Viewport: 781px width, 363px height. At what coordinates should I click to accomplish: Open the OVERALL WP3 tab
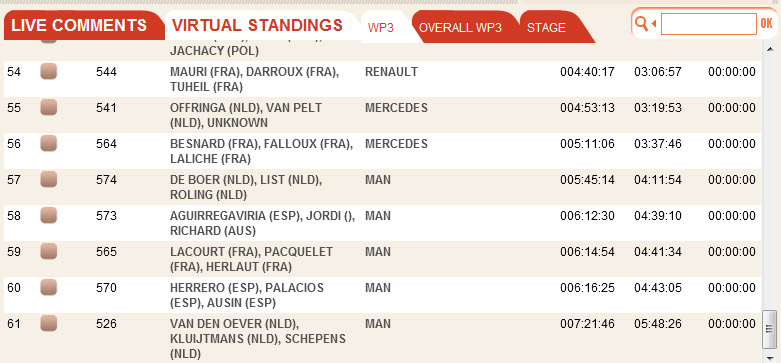(460, 27)
